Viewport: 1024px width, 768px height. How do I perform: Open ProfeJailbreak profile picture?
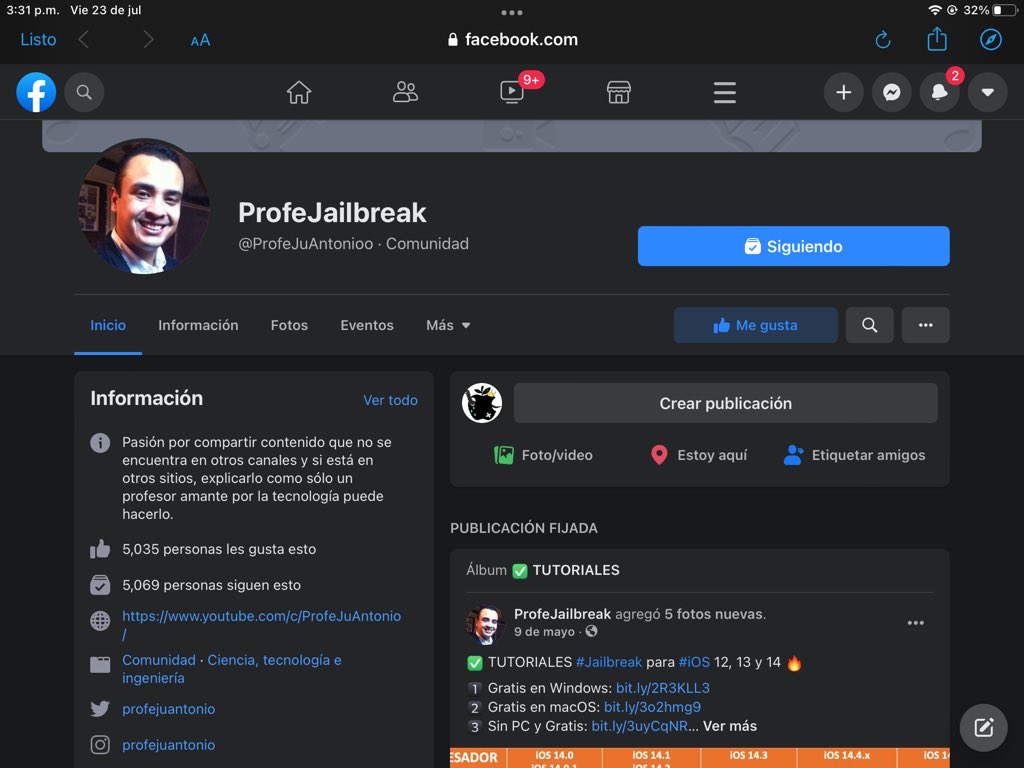[144, 206]
